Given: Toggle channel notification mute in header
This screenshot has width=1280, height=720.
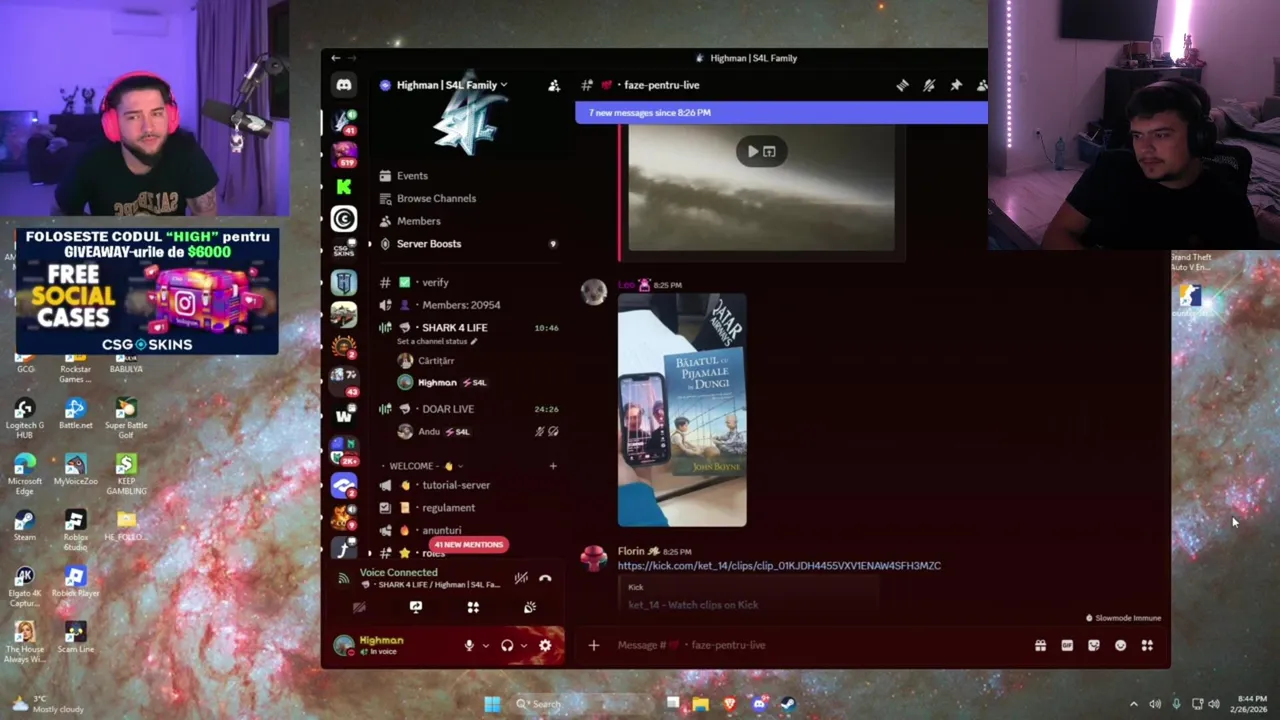Looking at the screenshot, I should click(929, 86).
